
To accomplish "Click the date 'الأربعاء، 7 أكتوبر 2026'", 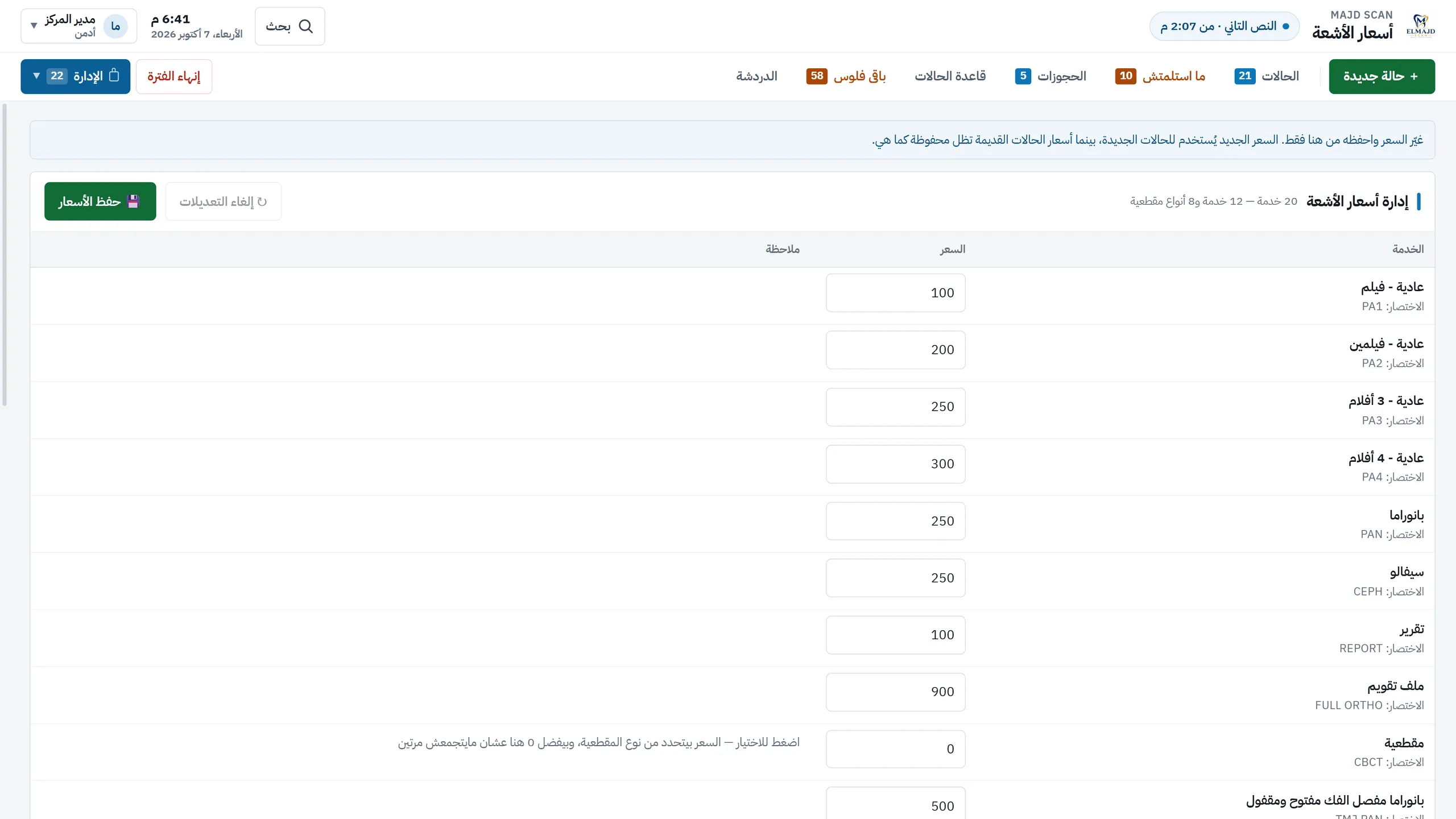I will [x=197, y=34].
